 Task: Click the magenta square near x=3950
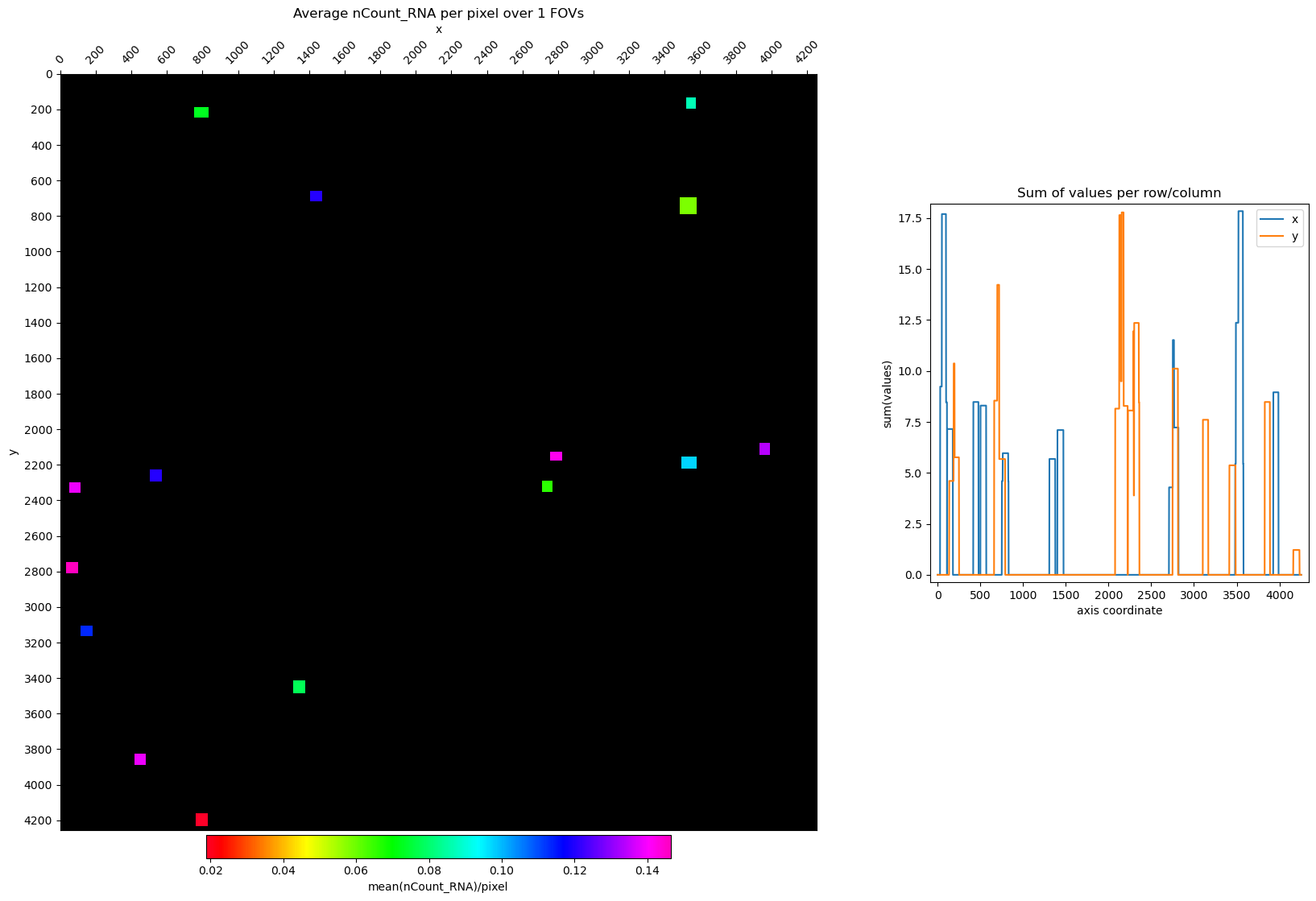coord(764,448)
